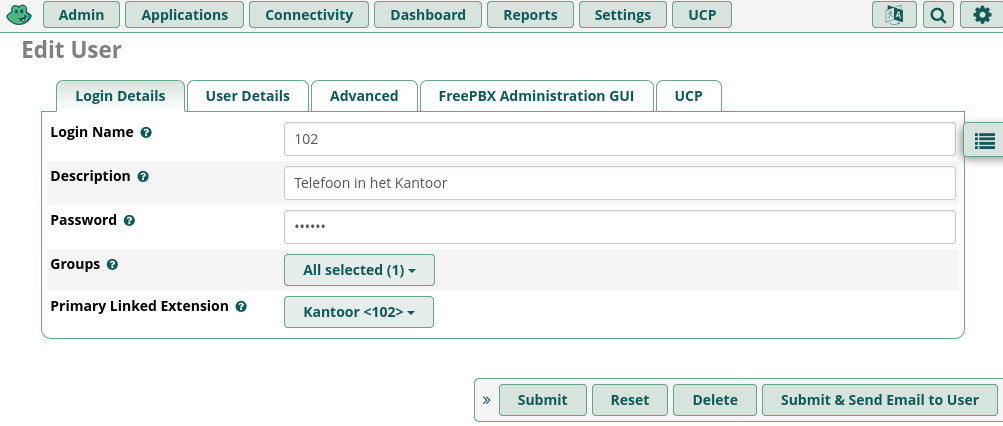Screen dimensions: 1003x426
Task: Open the gear settings icon
Action: [x=982, y=15]
